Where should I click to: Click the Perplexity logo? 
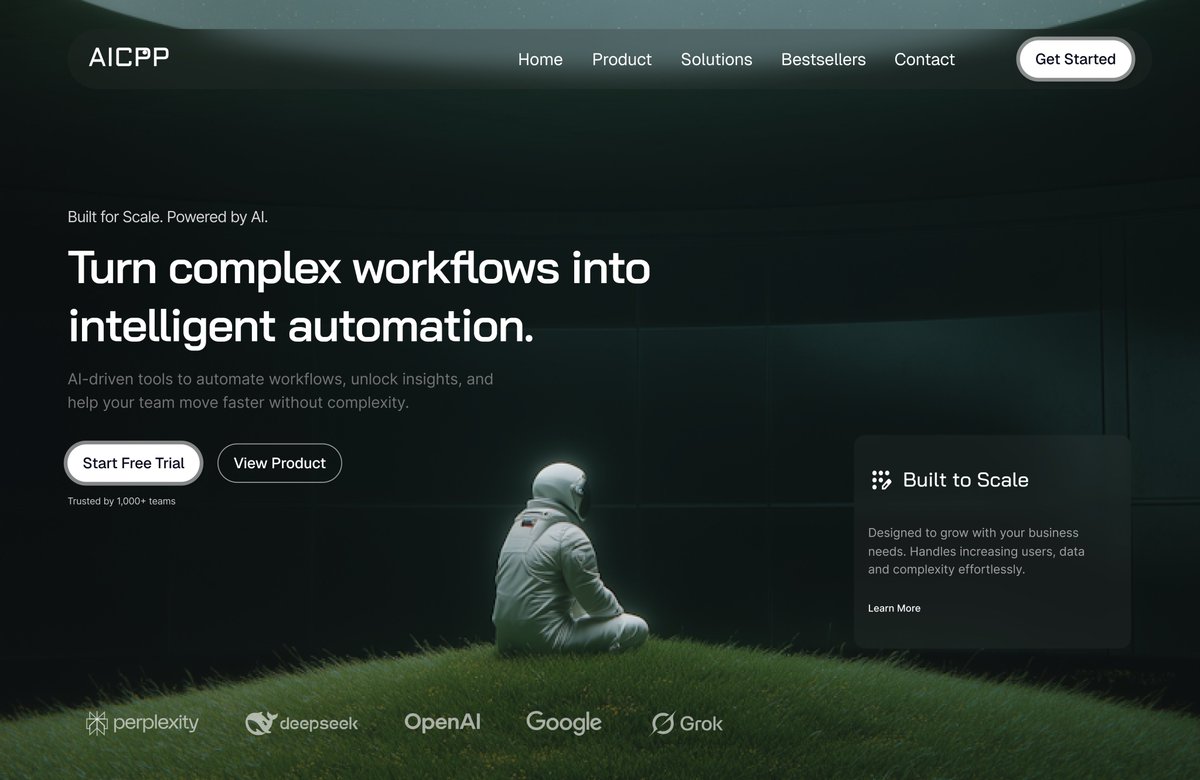tap(142, 722)
